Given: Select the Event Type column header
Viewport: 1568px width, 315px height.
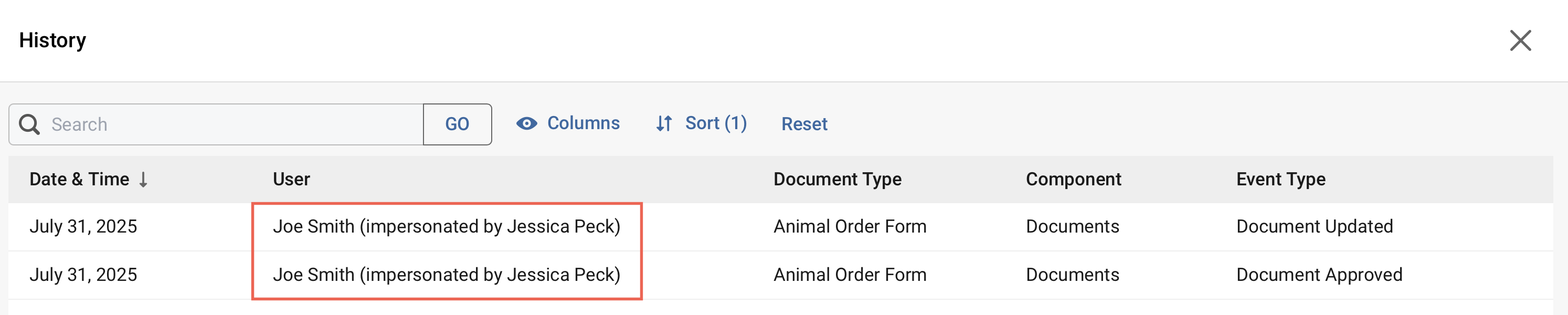Looking at the screenshot, I should tap(1281, 179).
